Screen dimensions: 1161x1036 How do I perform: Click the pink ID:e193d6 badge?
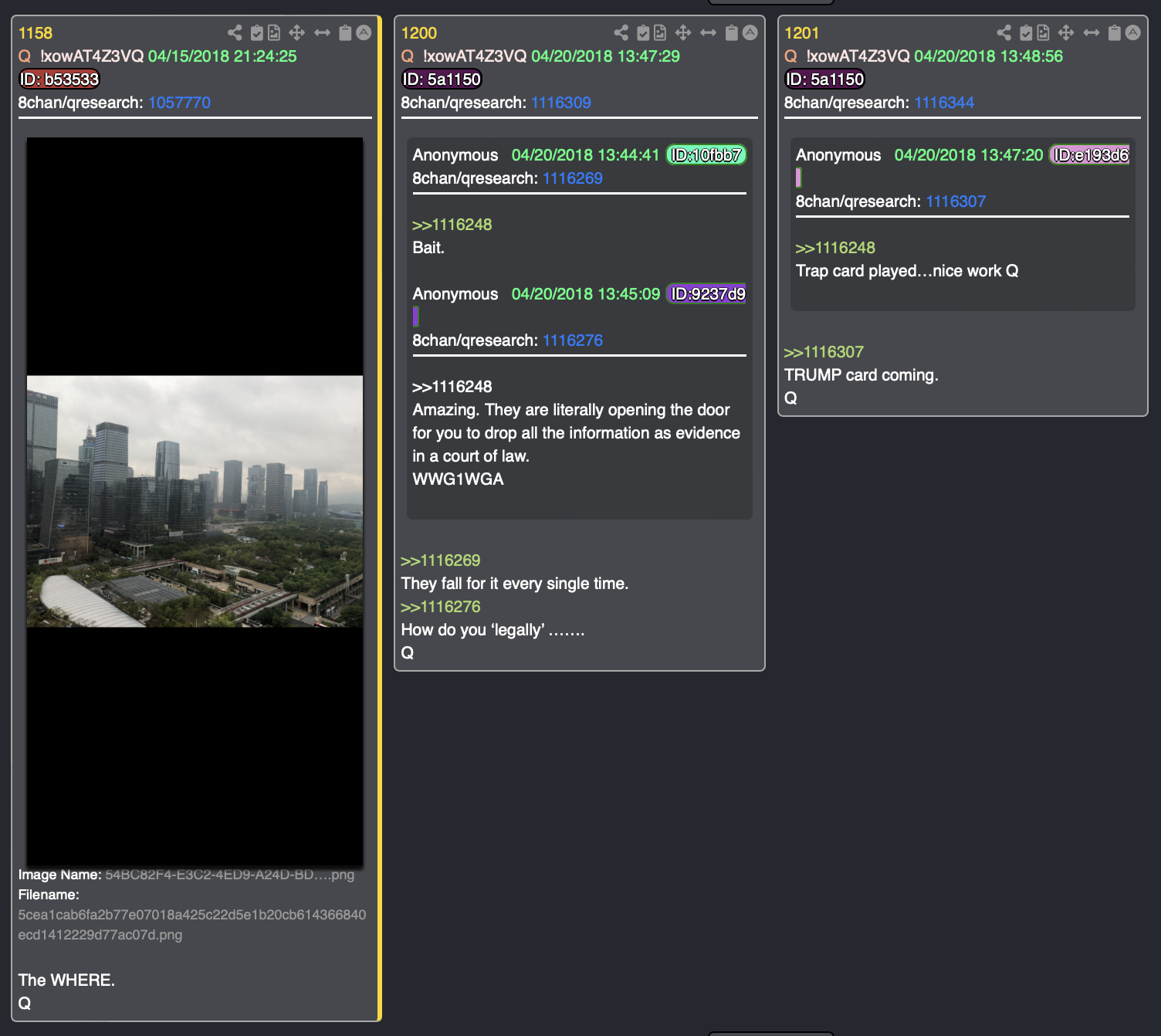click(1089, 155)
